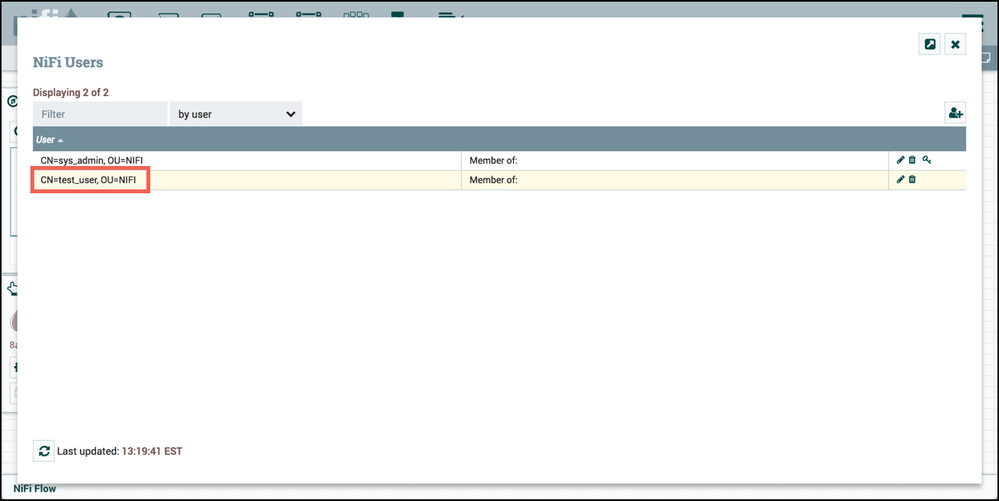Edit the sys_admin user
The height and width of the screenshot is (501, 999).
[900, 160]
